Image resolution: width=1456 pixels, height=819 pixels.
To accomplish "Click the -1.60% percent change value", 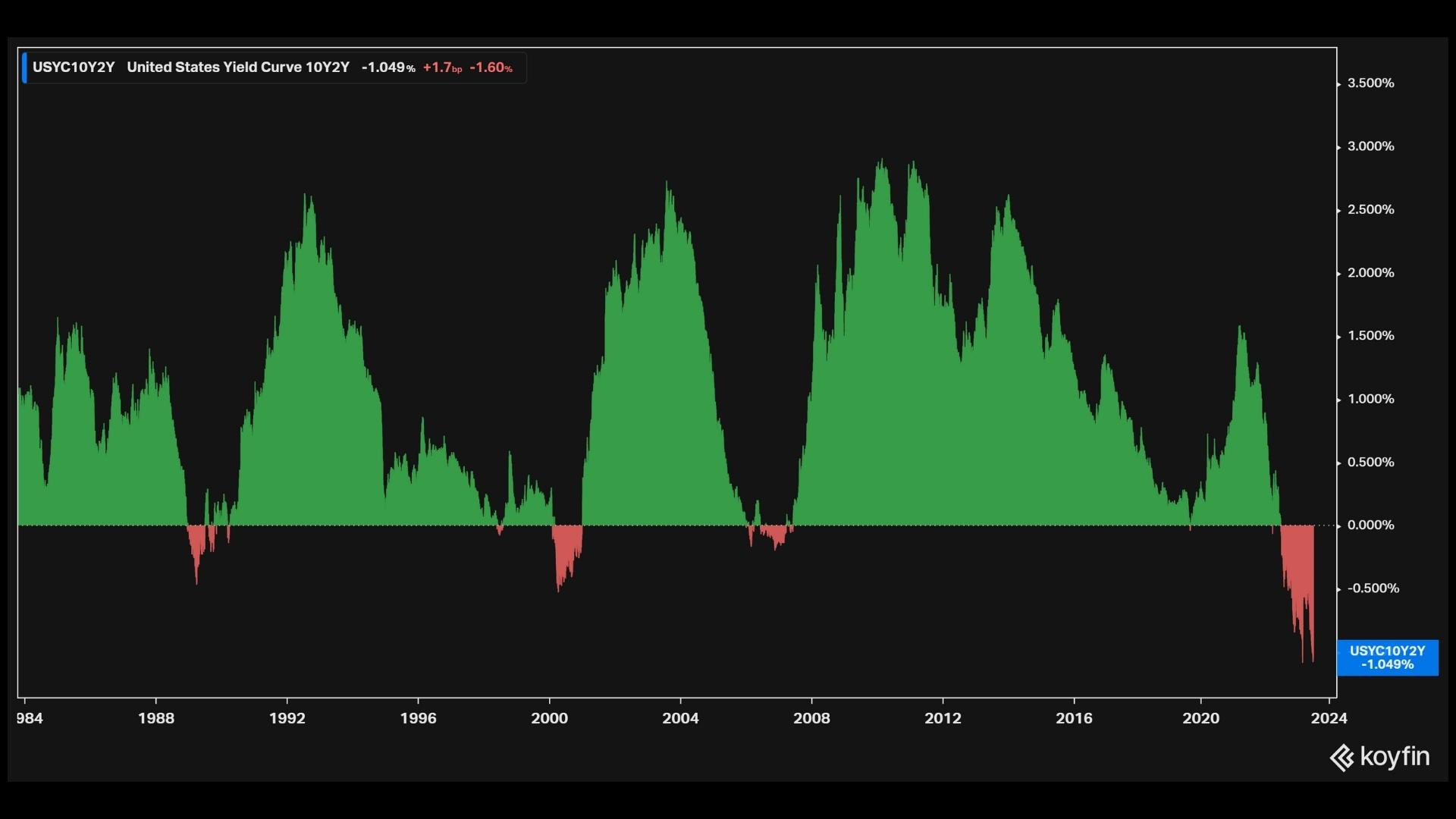I will (491, 67).
